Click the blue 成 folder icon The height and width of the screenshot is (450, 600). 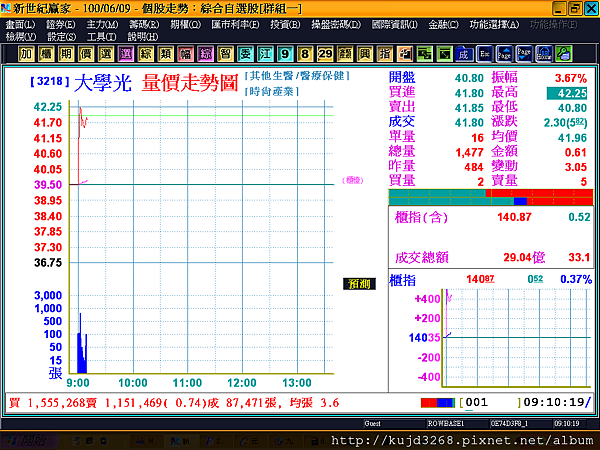[x=465, y=54]
